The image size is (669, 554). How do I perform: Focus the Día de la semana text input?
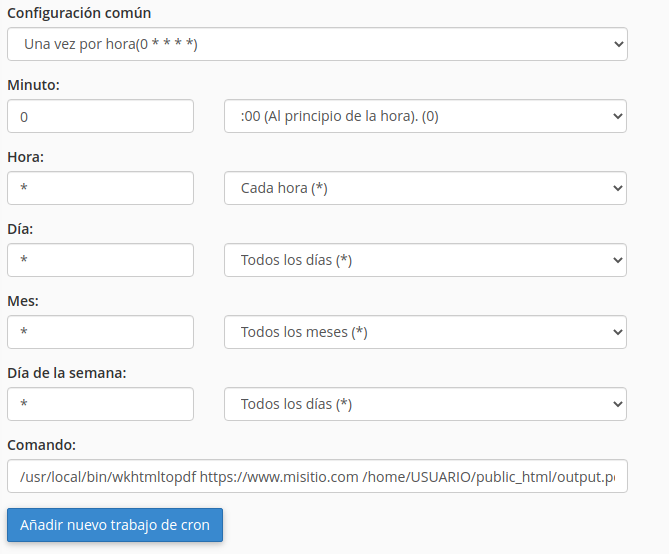tap(100, 404)
